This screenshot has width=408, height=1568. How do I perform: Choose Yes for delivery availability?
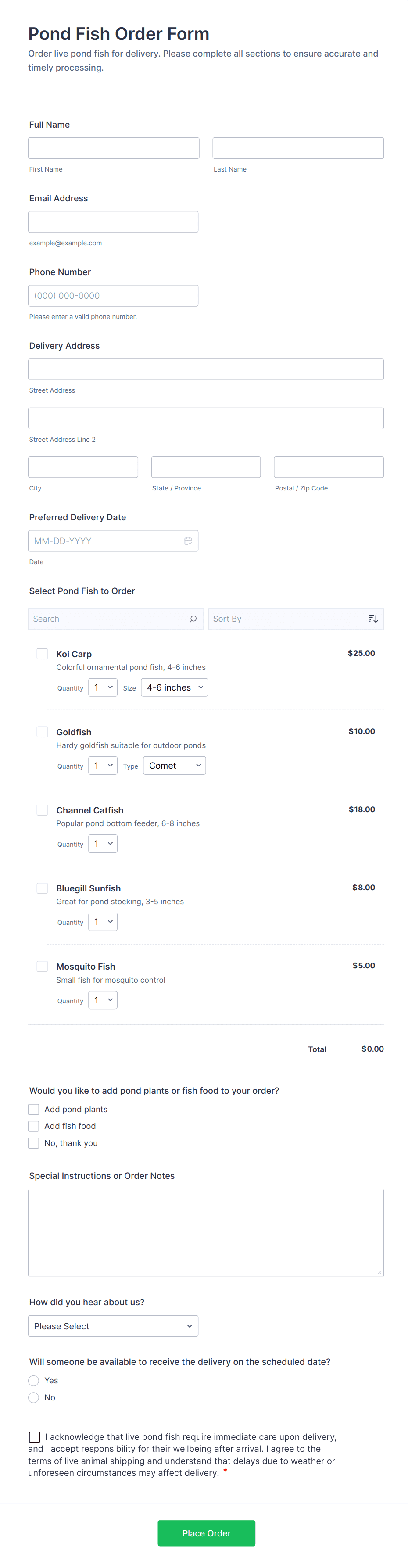tap(34, 1381)
